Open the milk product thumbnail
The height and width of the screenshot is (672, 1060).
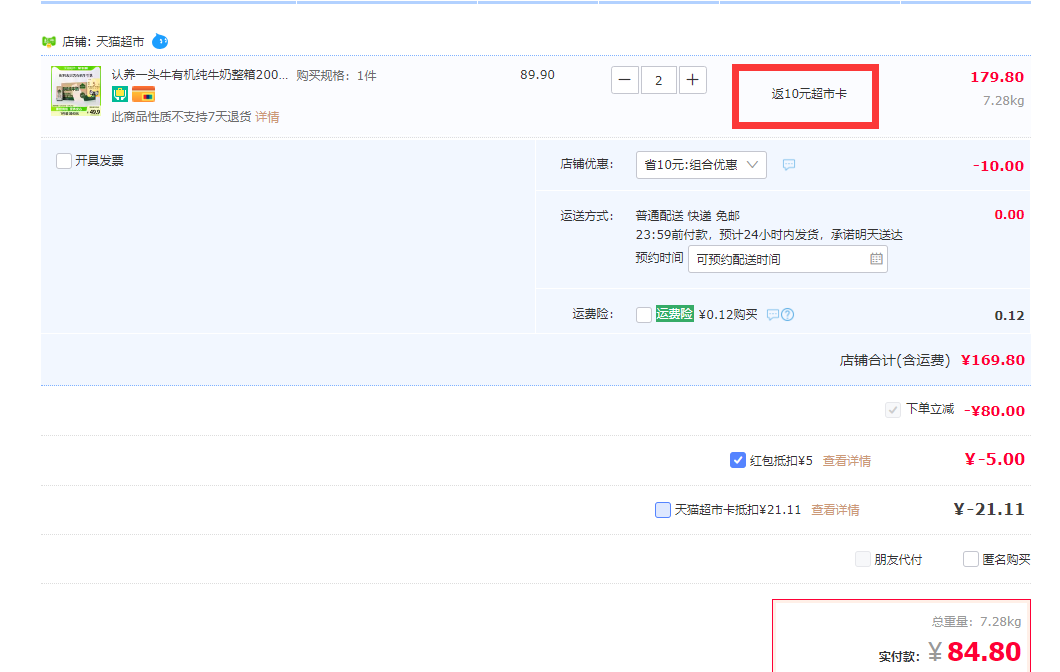click(76, 91)
